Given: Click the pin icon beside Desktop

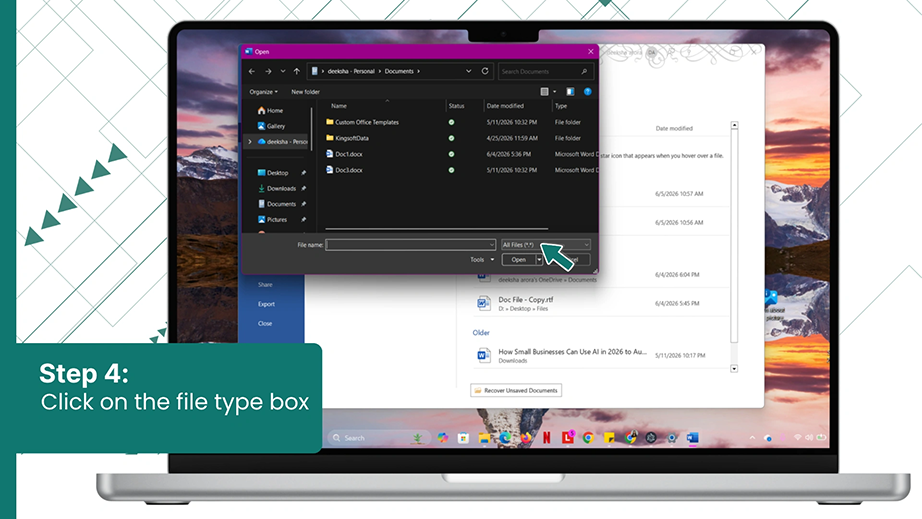Looking at the screenshot, I should click(x=303, y=173).
